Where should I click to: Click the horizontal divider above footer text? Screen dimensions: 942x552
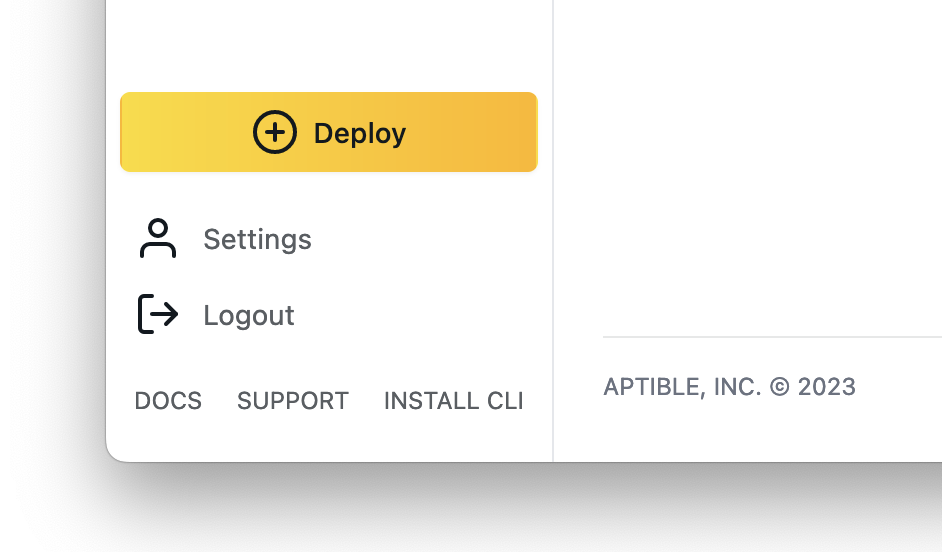tap(772, 337)
